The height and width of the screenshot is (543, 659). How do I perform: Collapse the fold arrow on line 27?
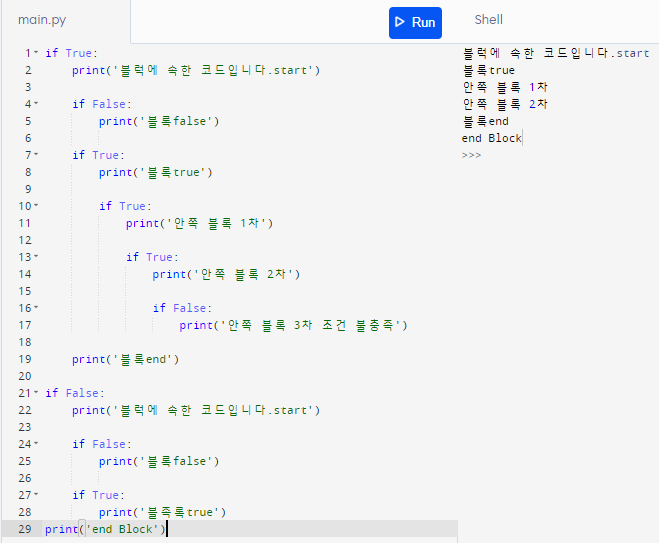click(x=36, y=494)
